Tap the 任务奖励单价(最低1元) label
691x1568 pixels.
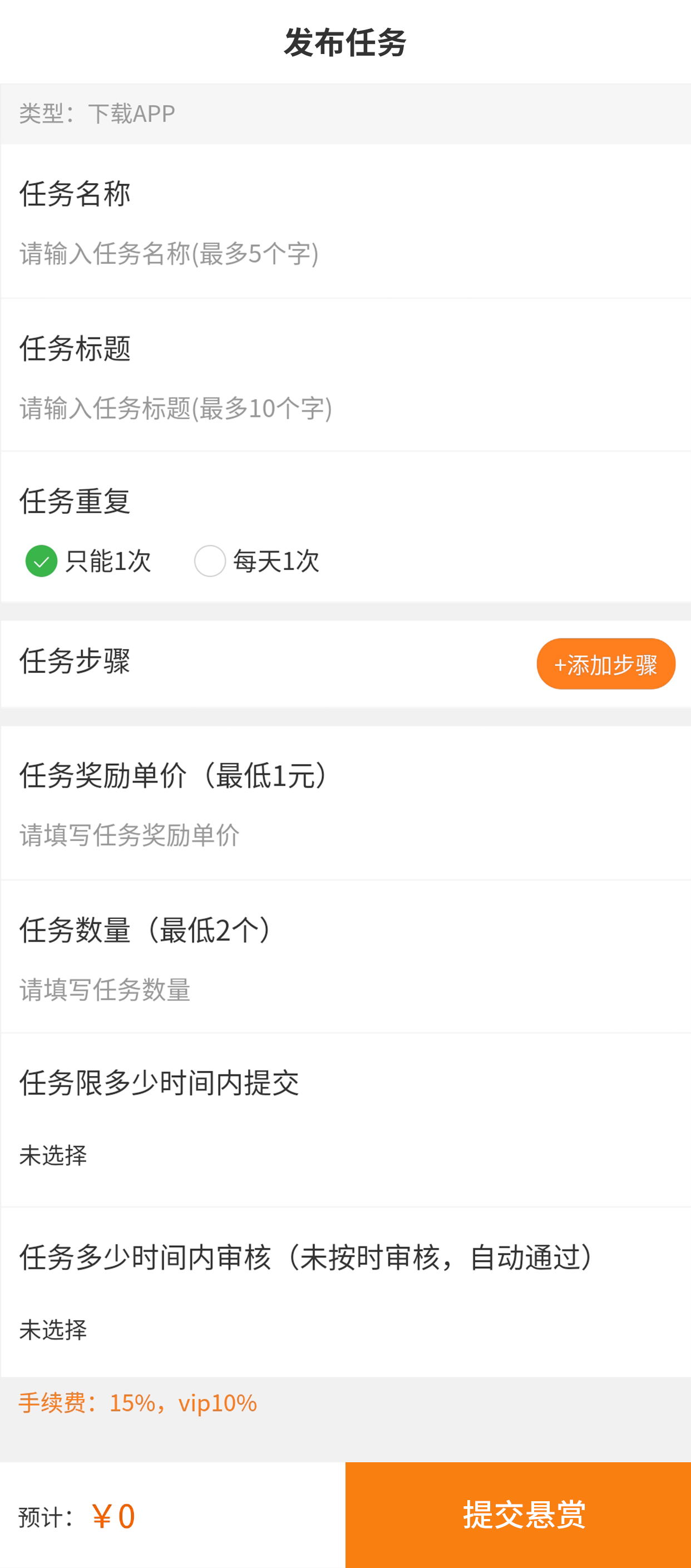click(176, 775)
